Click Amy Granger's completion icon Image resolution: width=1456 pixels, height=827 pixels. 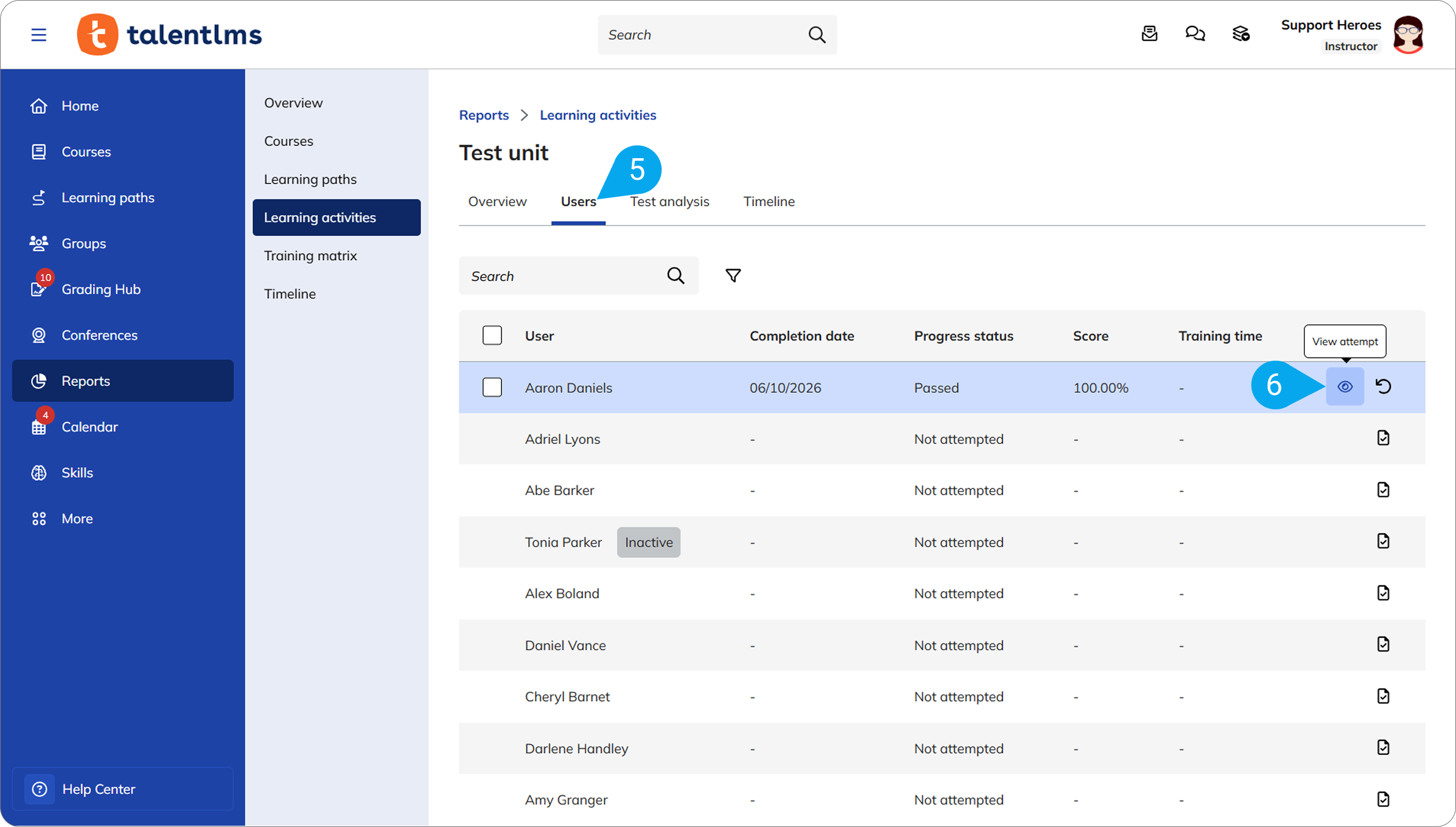1383,799
